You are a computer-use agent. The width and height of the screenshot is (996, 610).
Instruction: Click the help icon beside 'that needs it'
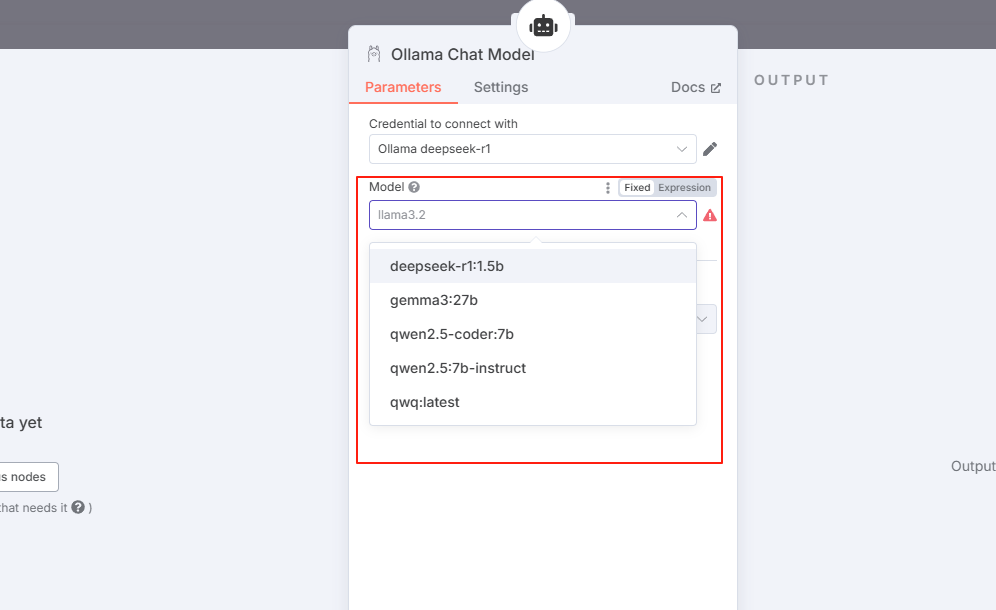coord(78,507)
